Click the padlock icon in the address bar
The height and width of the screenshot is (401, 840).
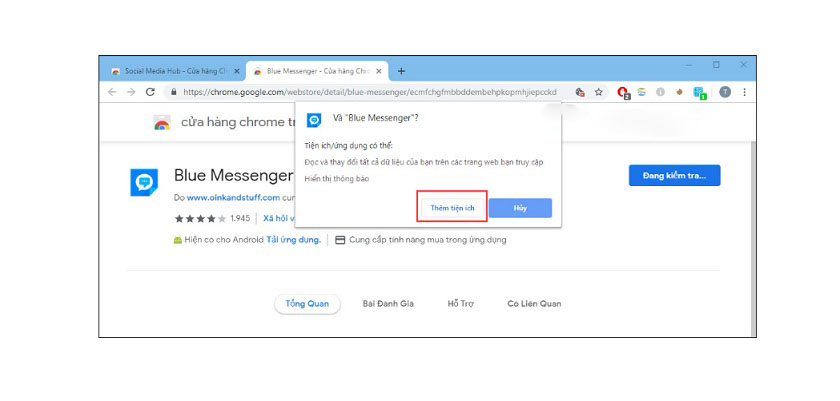pyautogui.click(x=174, y=92)
